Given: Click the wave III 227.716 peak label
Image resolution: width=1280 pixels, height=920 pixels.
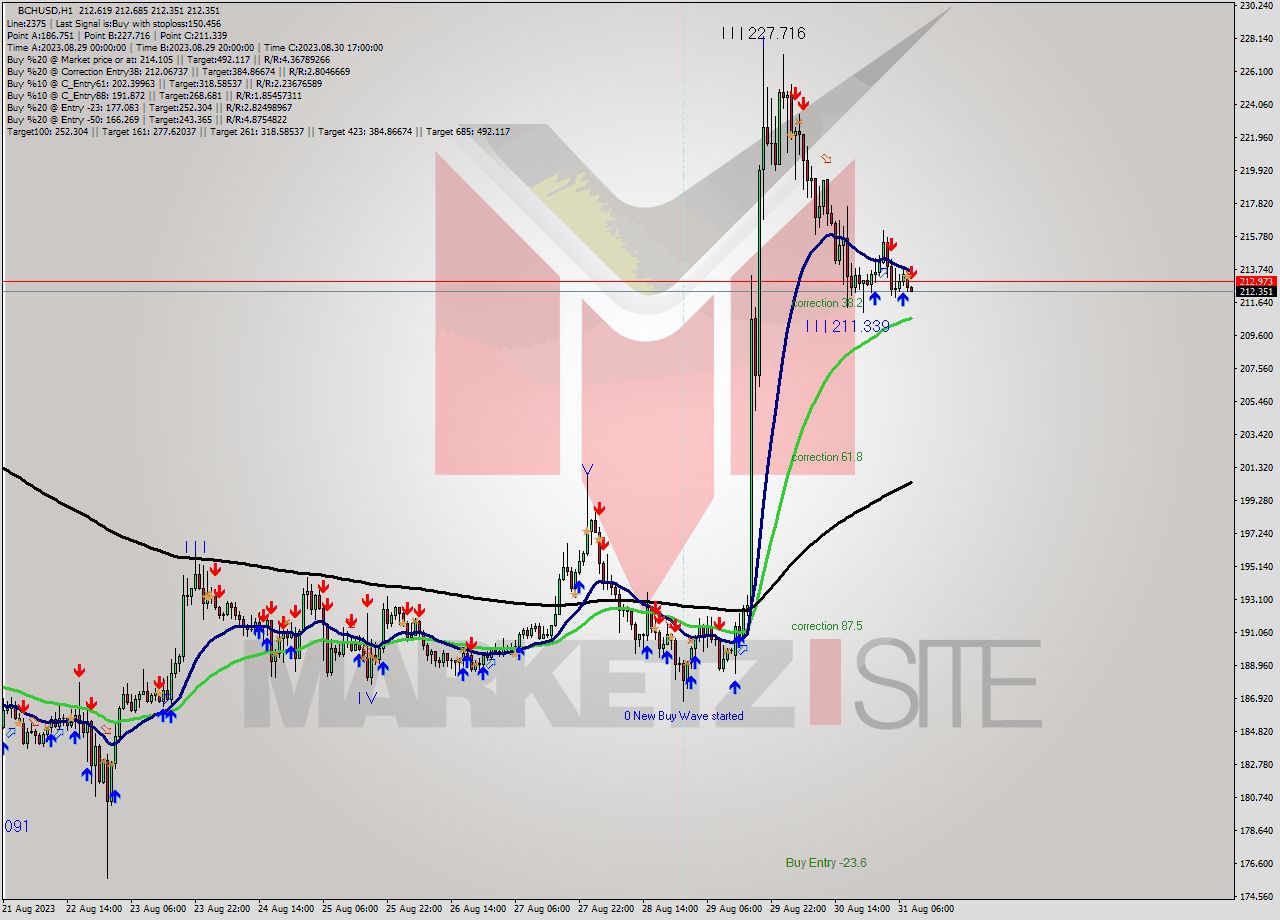Looking at the screenshot, I should 763,34.
